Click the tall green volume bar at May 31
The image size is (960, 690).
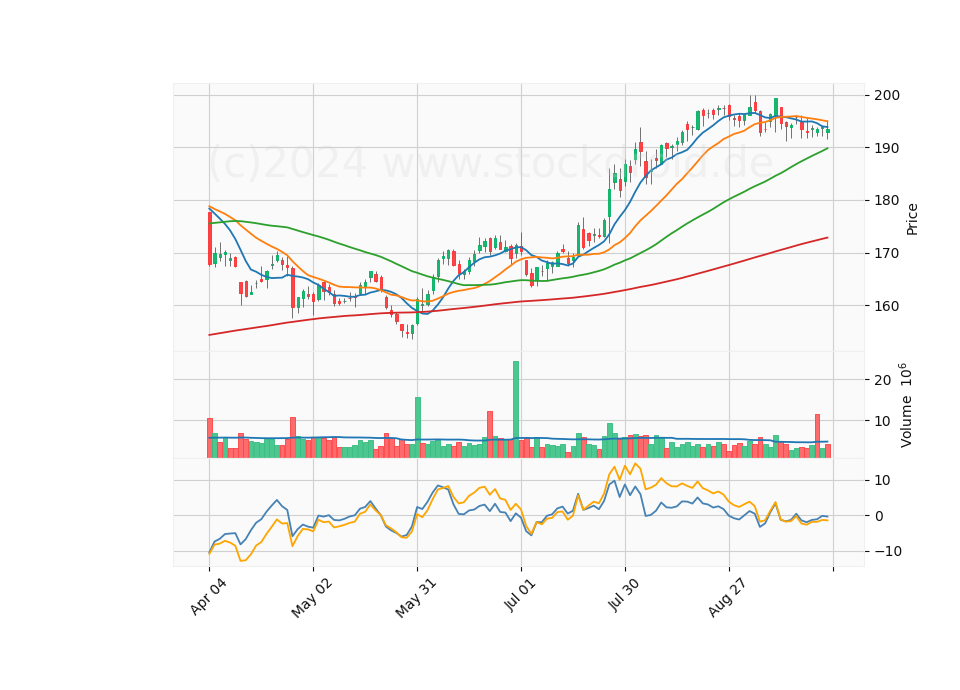pos(418,427)
